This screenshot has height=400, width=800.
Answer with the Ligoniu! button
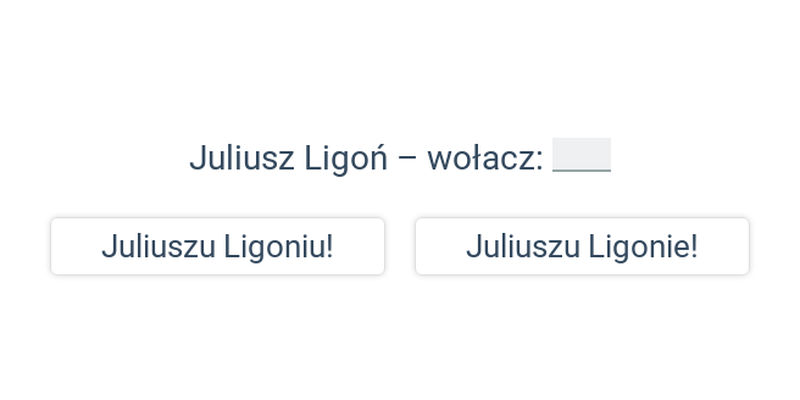point(217,246)
